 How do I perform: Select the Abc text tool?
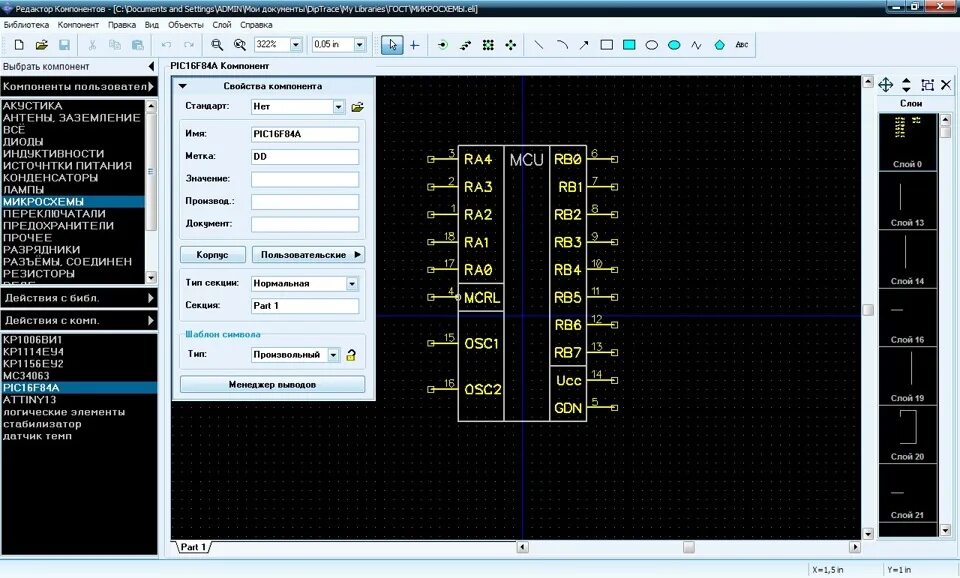click(742, 45)
